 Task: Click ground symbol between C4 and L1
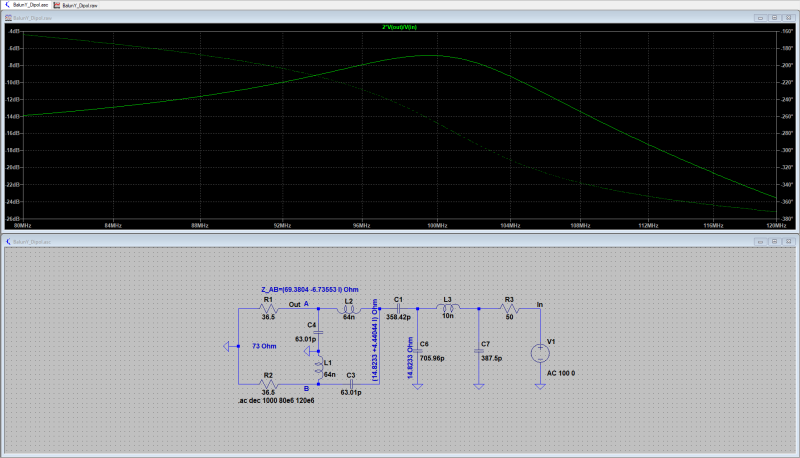coord(309,351)
